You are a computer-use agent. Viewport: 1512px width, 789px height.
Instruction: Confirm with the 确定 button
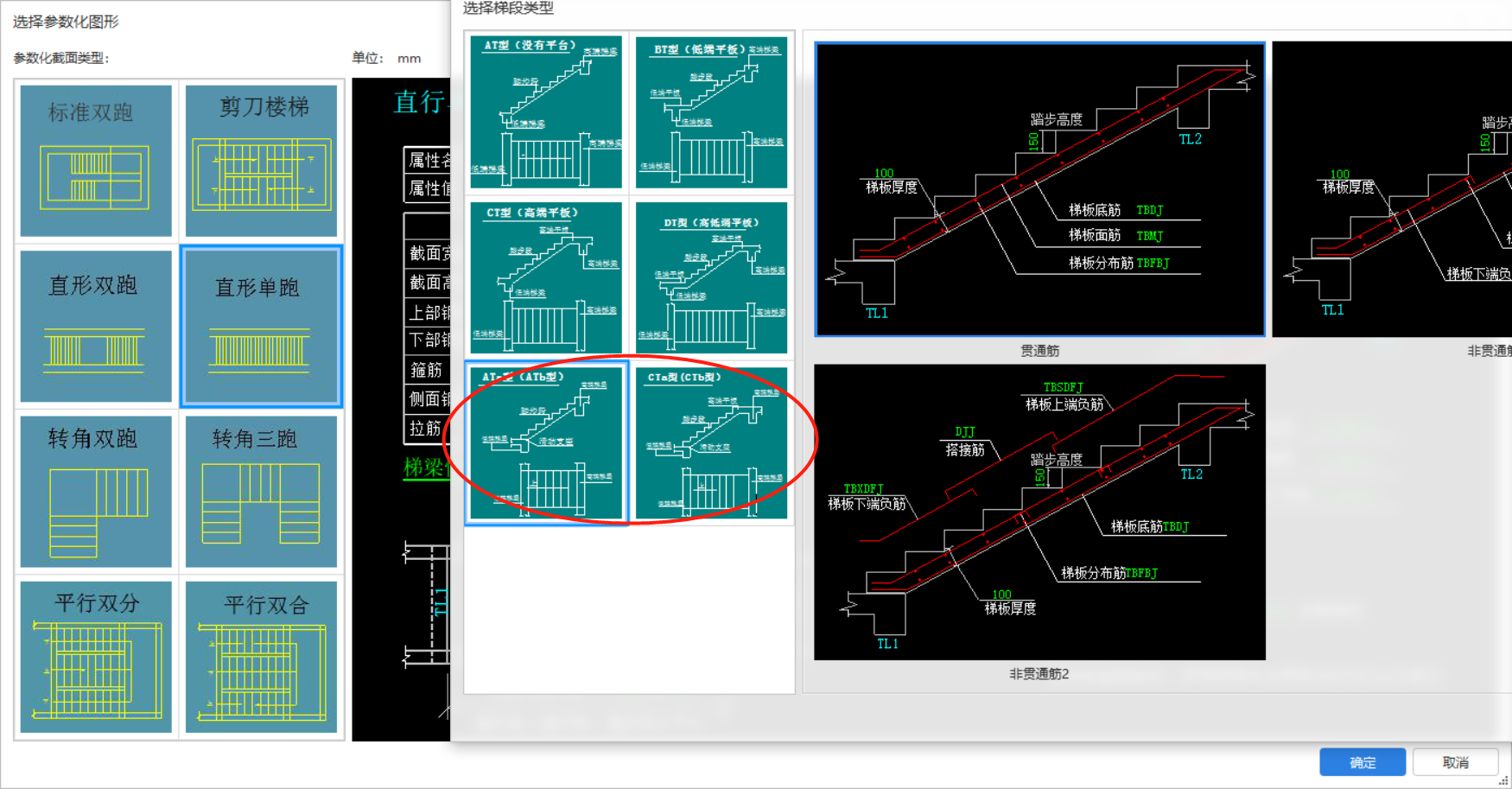pos(1363,762)
